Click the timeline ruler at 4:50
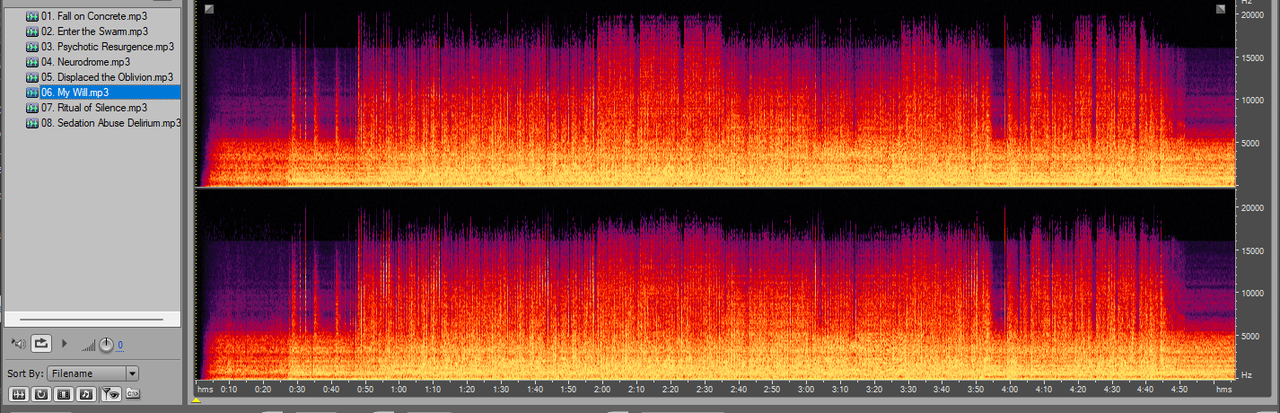The height and width of the screenshot is (413, 1280). [x=1179, y=389]
